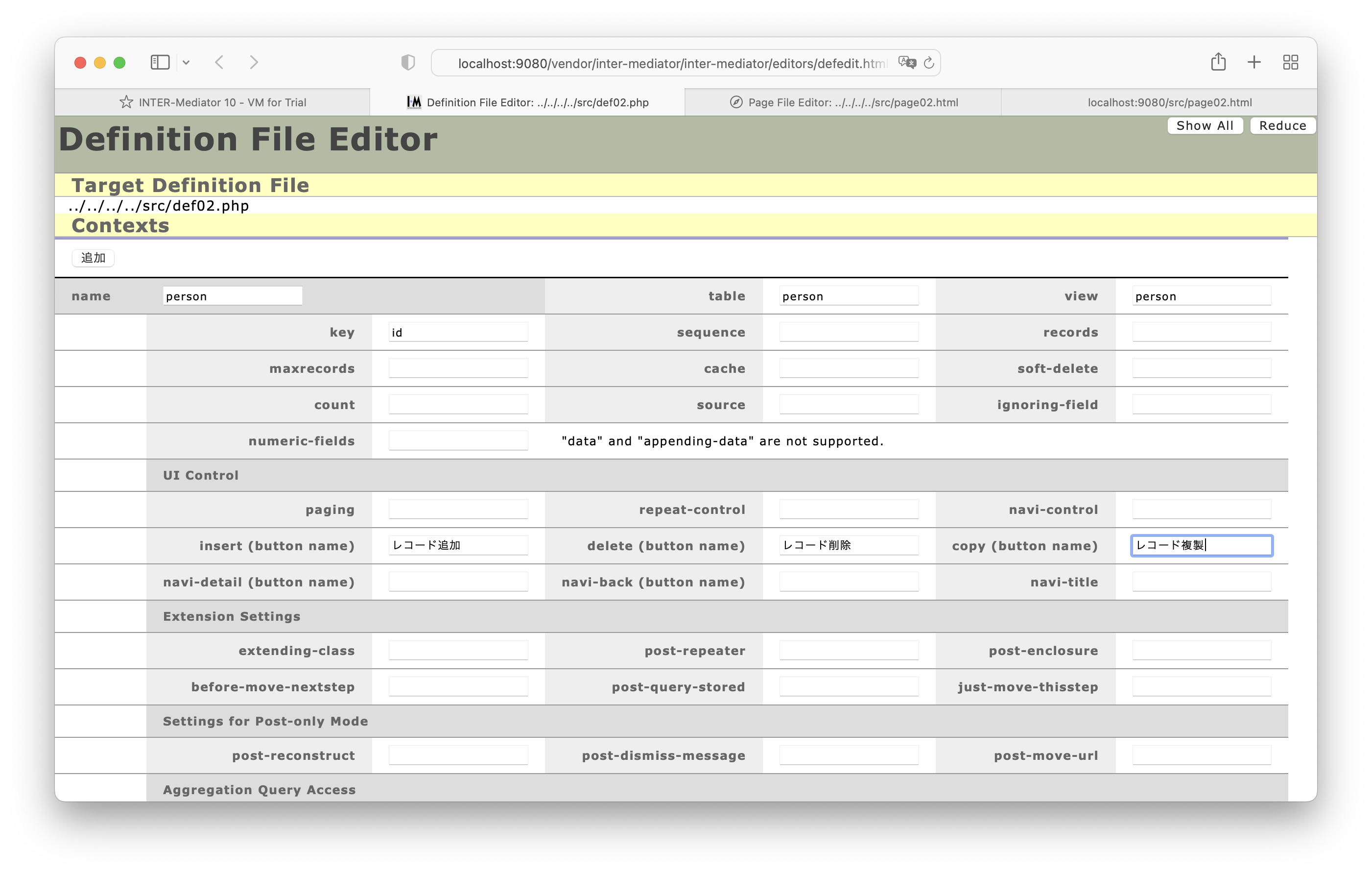Viewport: 1372px width, 874px height.
Task: Click the delete button name field レコード削除
Action: (x=849, y=546)
